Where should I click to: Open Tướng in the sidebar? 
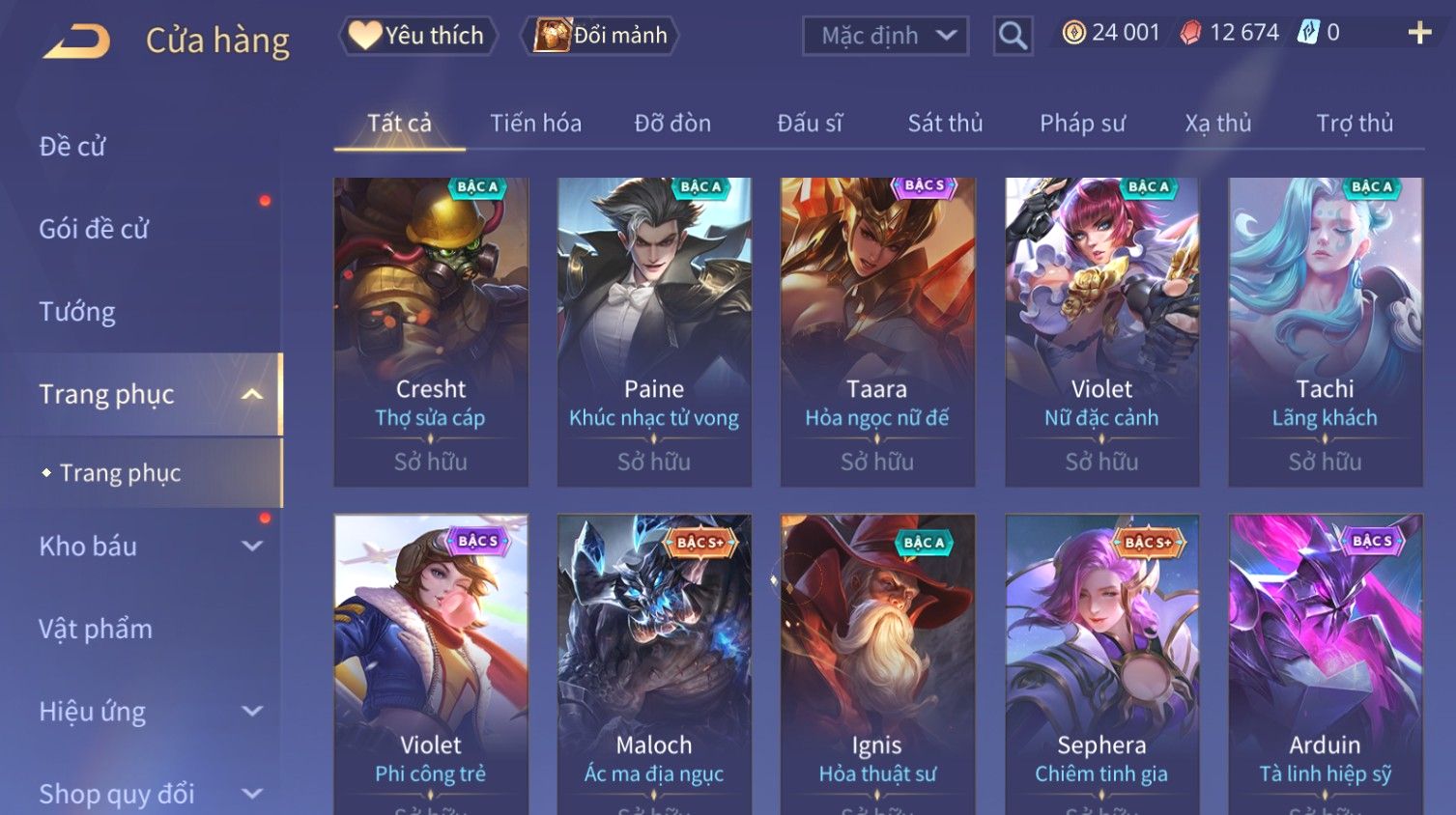tap(77, 312)
